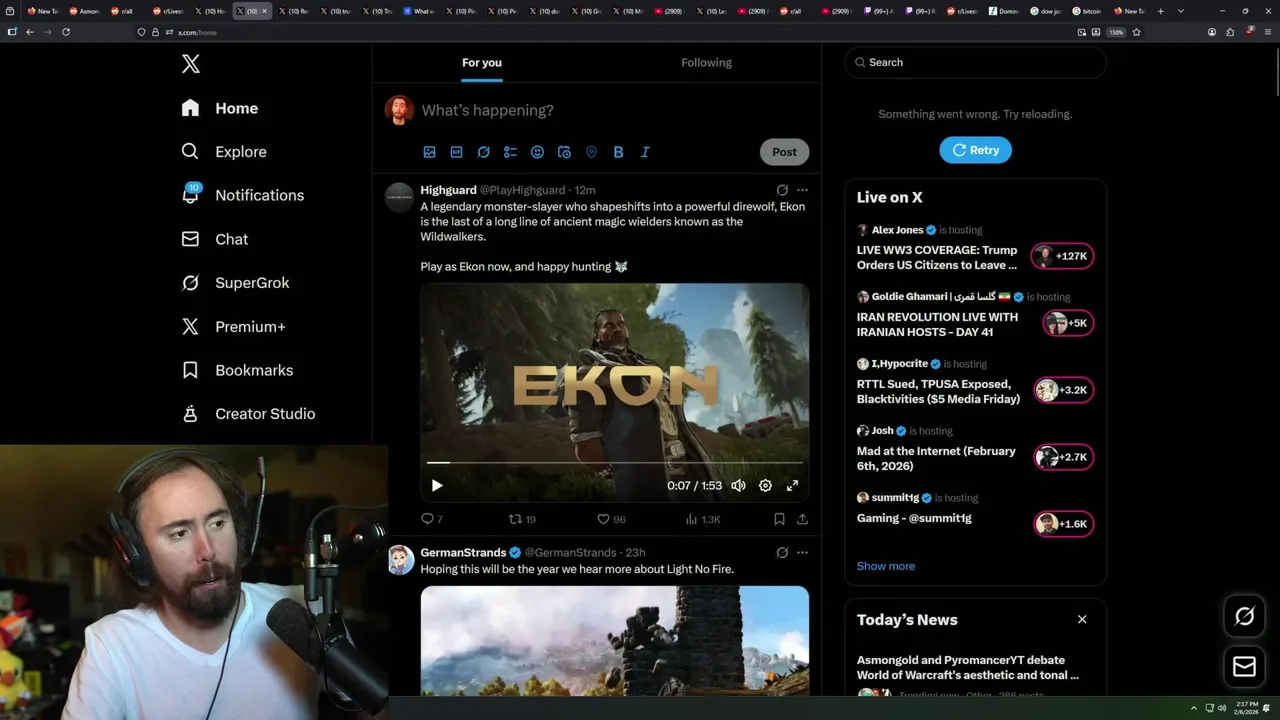
Task: Reload the browser page
Action: (66, 32)
